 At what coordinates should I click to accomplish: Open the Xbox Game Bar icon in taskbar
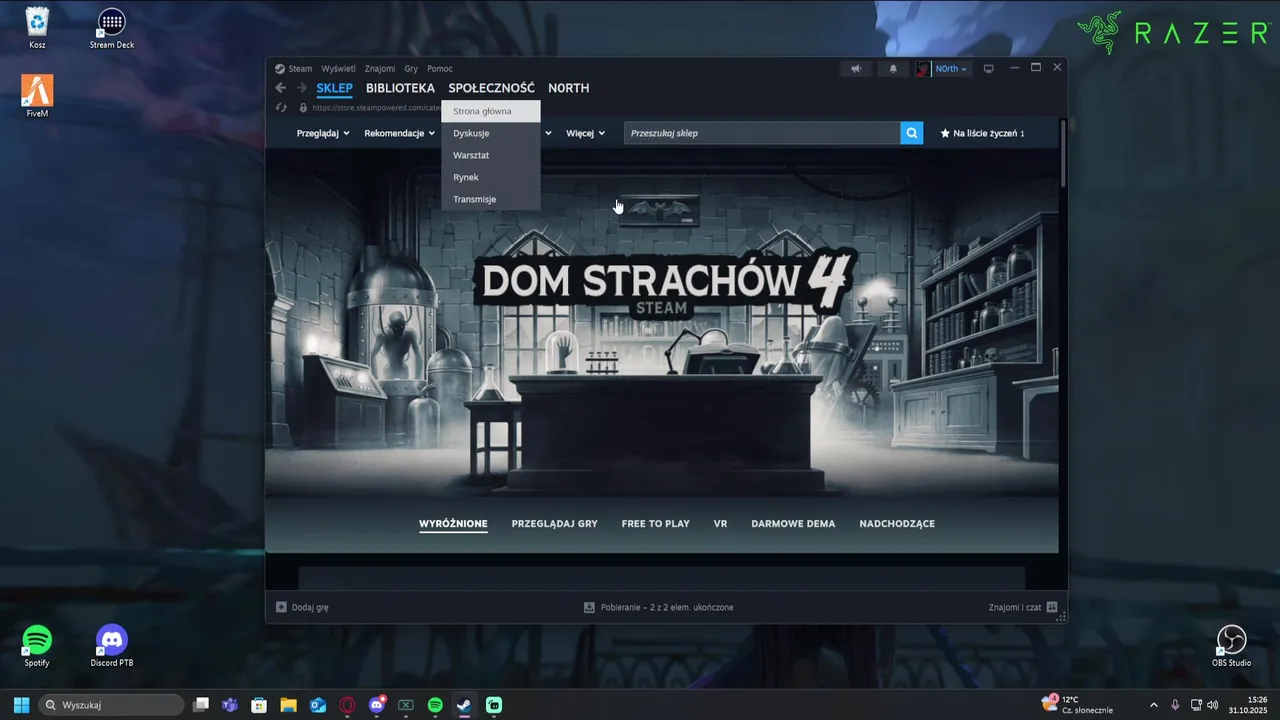click(x=406, y=705)
